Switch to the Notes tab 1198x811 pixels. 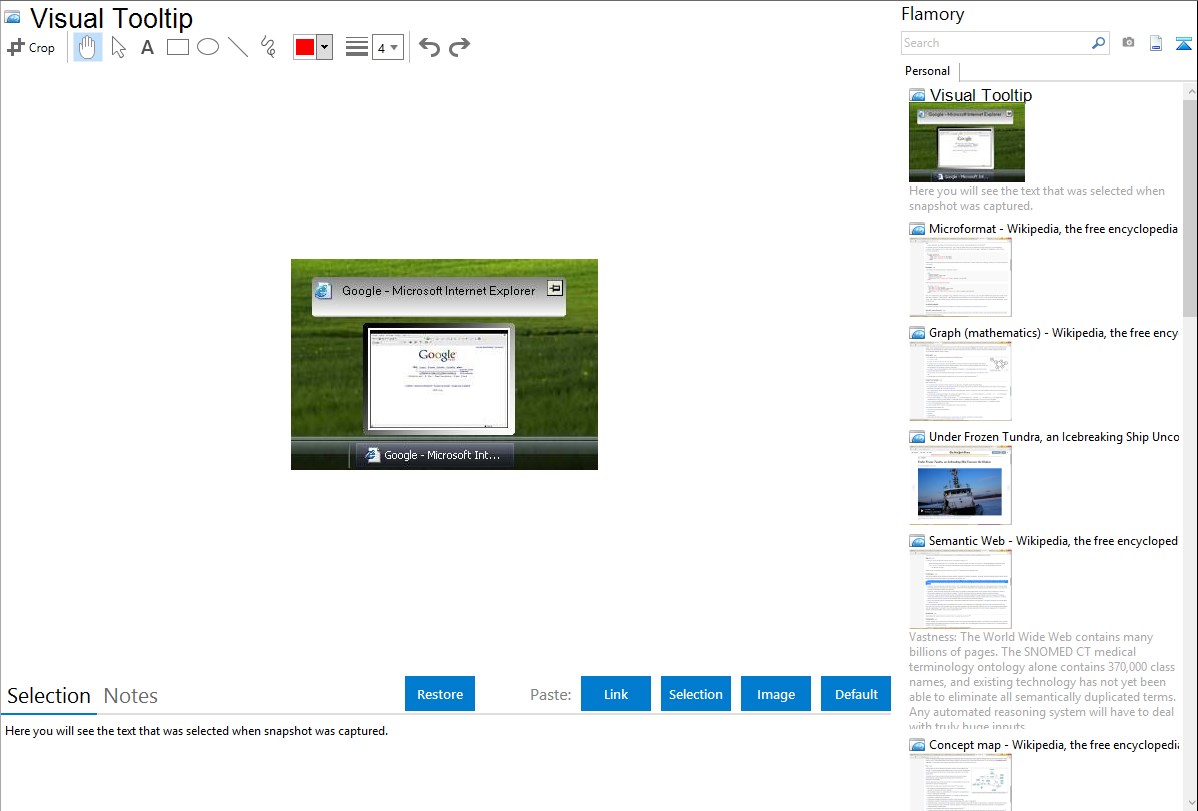[x=131, y=696]
